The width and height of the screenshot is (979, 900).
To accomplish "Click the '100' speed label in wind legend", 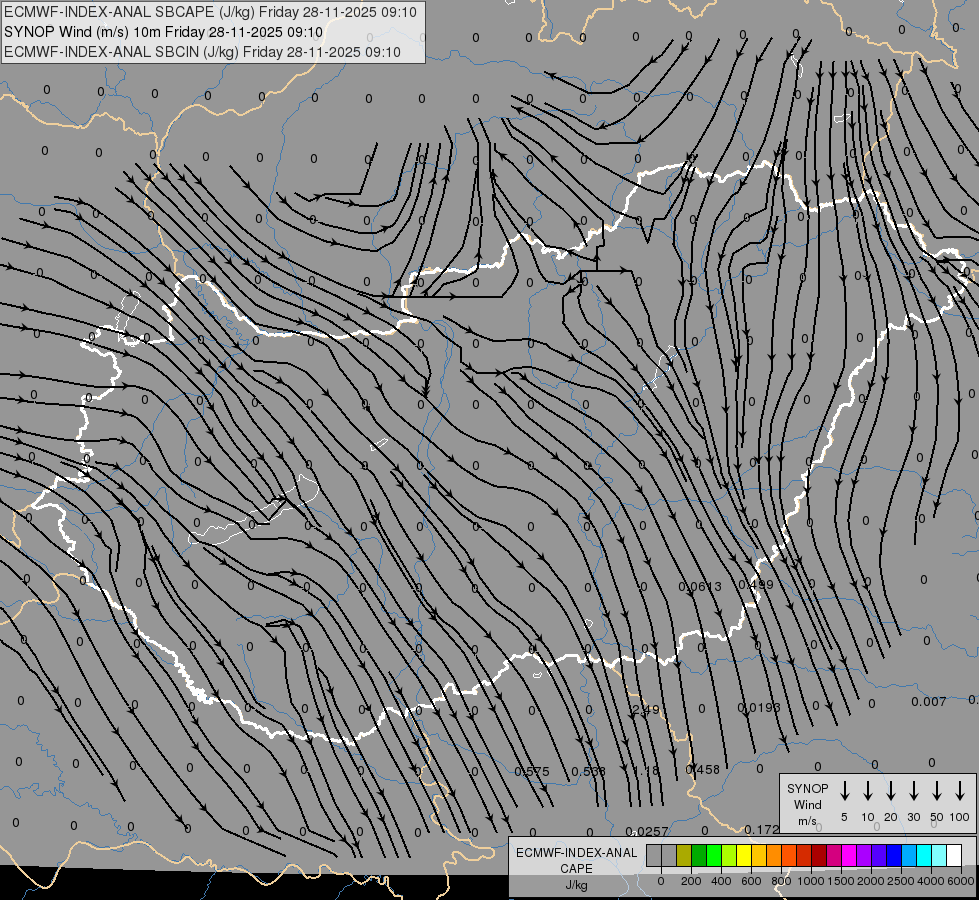I will tap(960, 818).
